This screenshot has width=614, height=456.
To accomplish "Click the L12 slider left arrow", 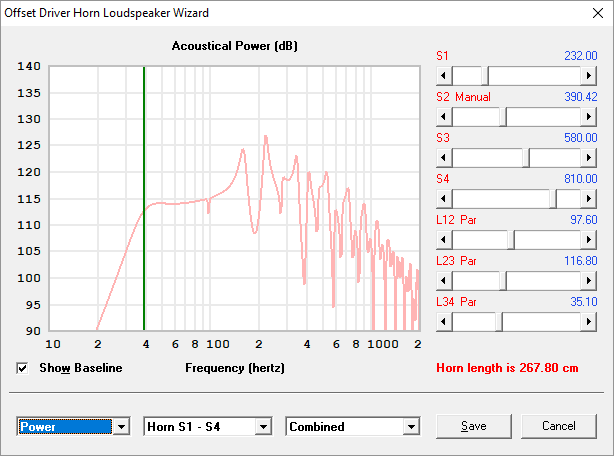I will (x=444, y=240).
